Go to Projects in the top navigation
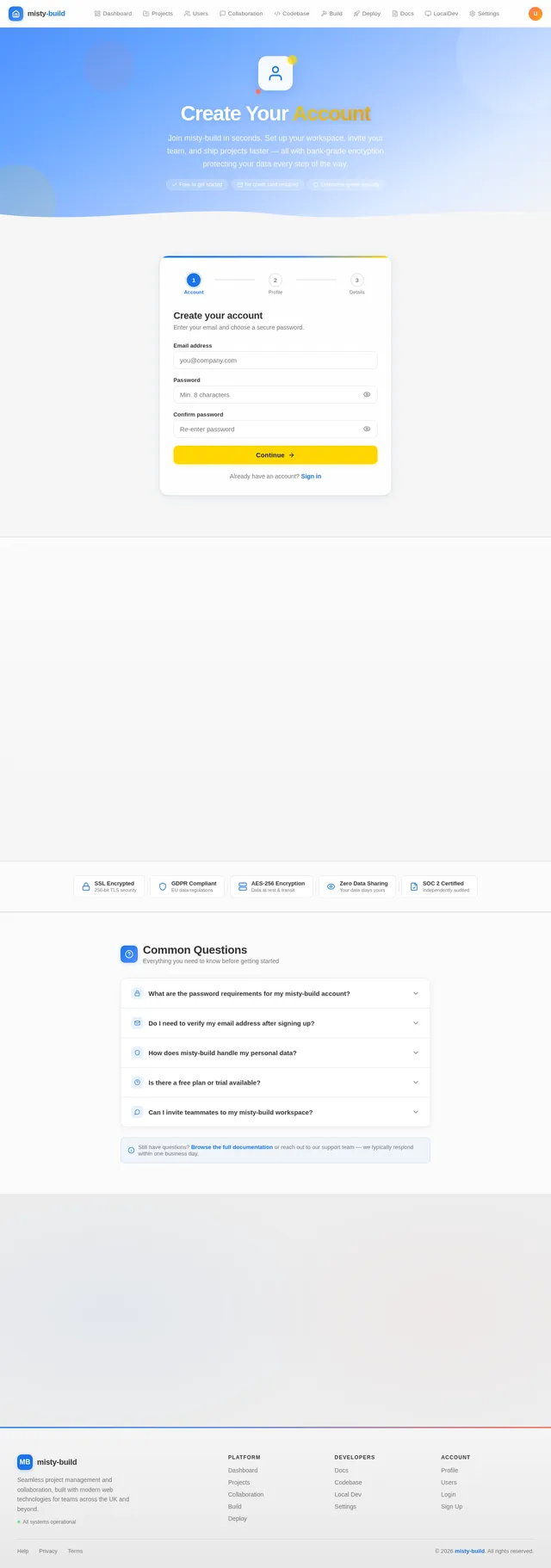 tap(158, 14)
